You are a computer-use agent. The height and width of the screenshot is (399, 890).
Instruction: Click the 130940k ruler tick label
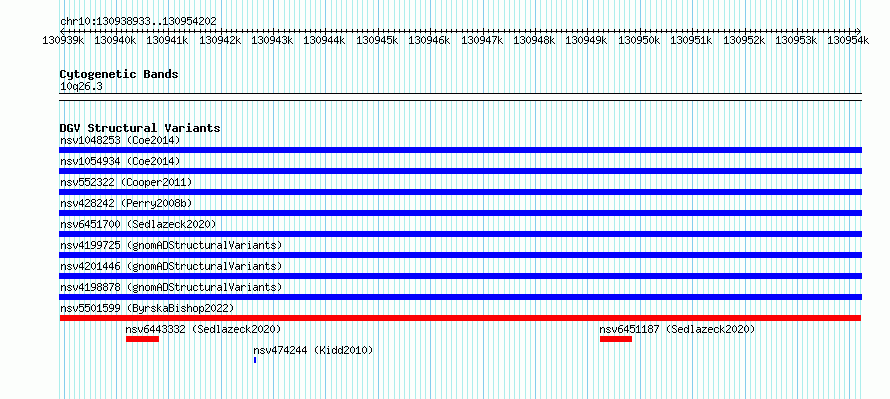[x=116, y=40]
